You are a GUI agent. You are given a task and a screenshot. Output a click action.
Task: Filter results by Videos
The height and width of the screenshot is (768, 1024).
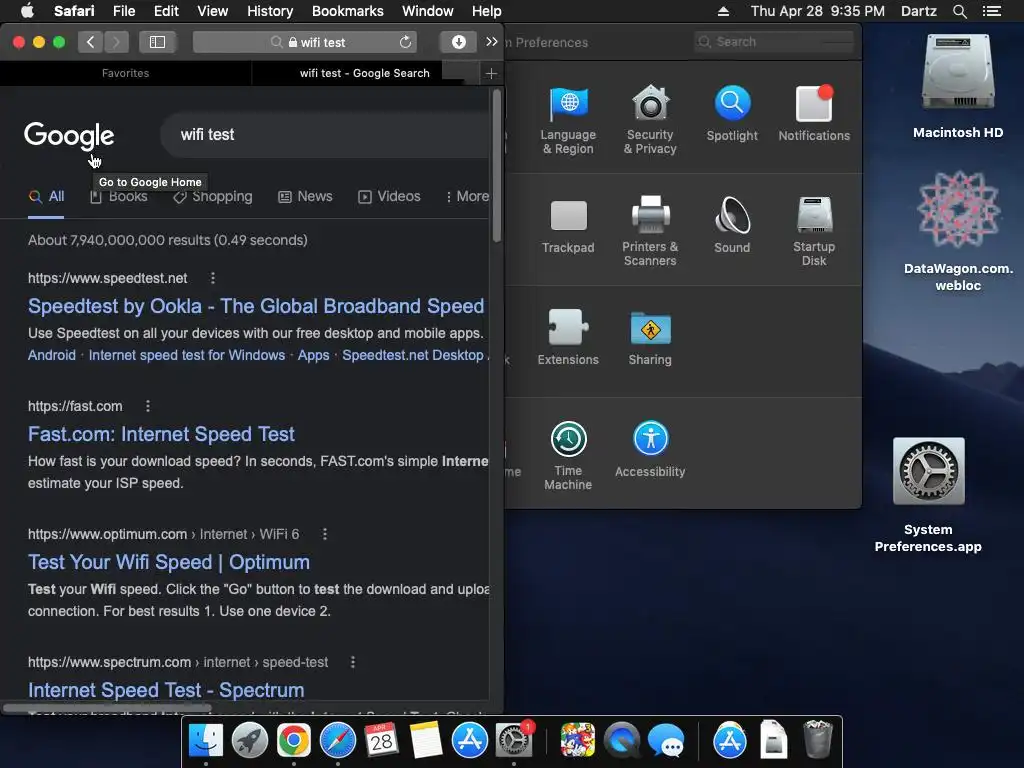click(389, 197)
